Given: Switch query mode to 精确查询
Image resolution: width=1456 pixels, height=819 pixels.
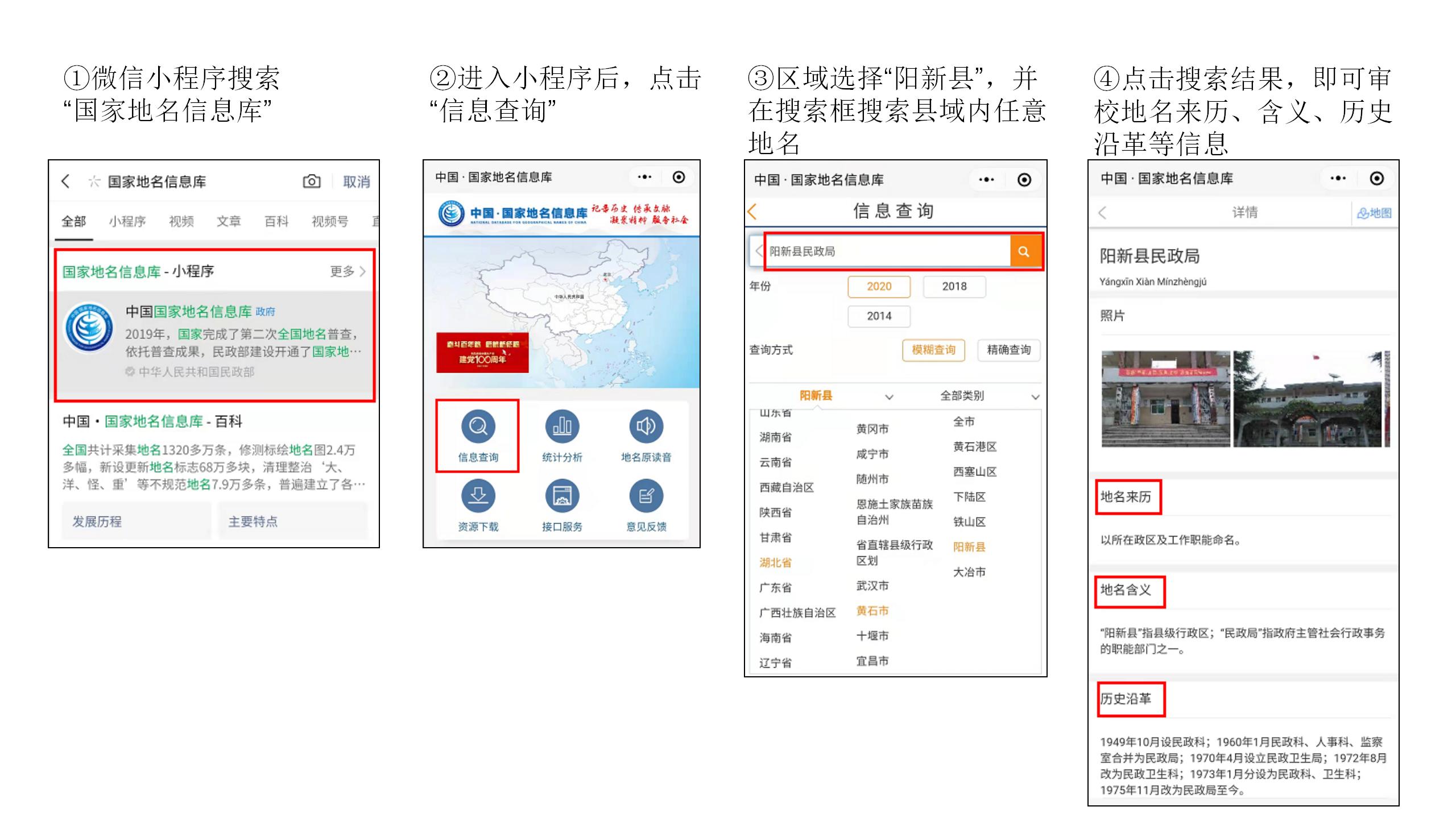Looking at the screenshot, I should coord(1008,350).
